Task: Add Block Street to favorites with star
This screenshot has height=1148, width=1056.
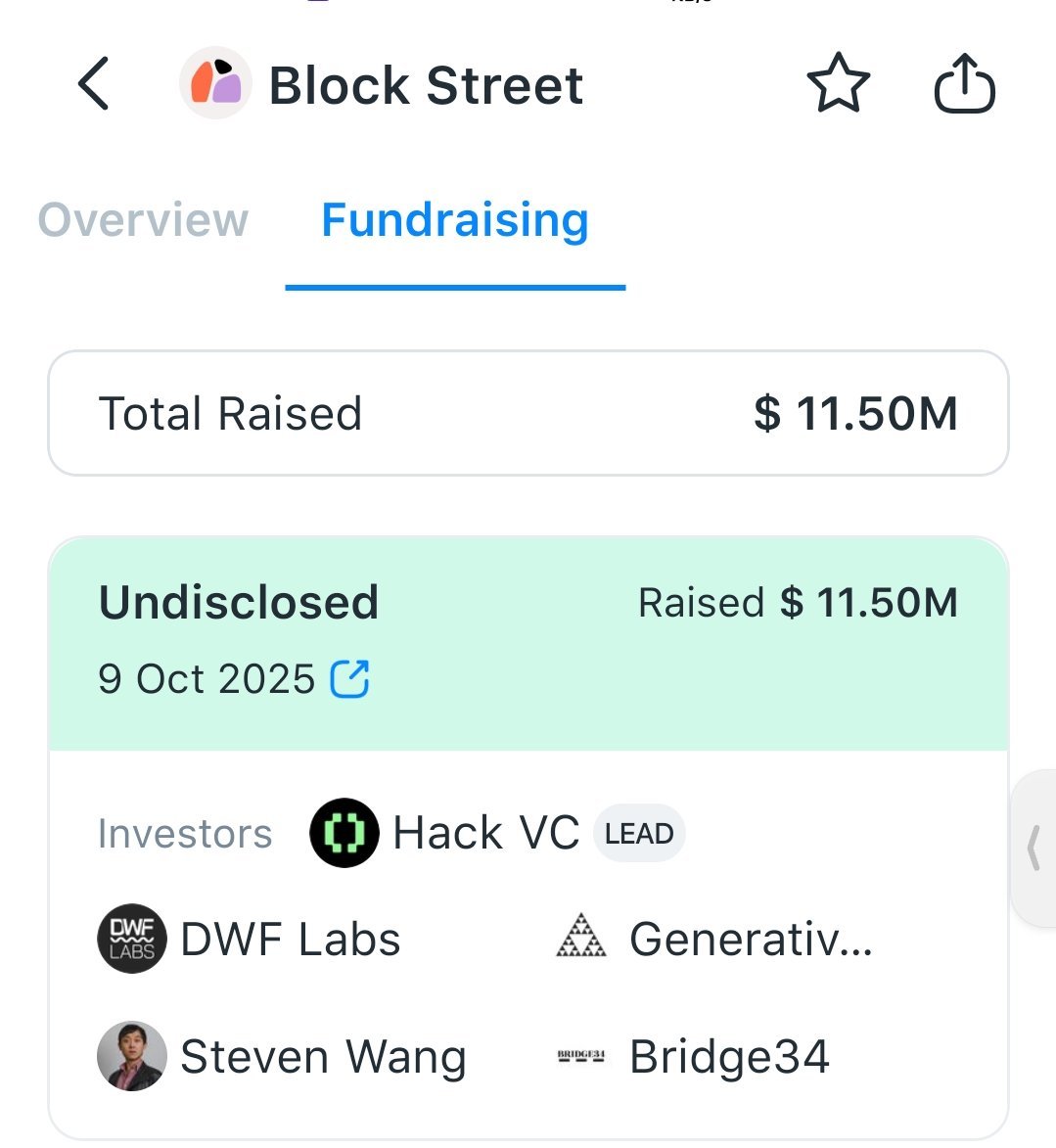Action: click(x=838, y=84)
